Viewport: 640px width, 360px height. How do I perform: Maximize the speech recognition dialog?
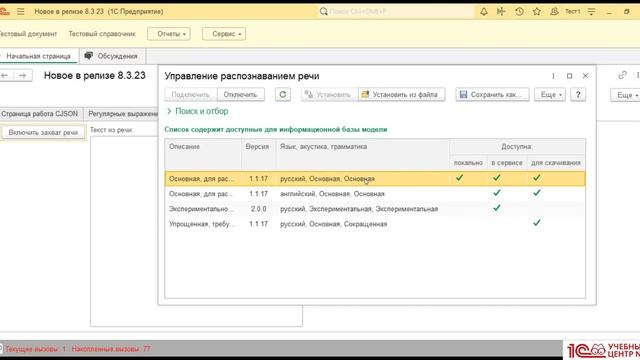[569, 76]
